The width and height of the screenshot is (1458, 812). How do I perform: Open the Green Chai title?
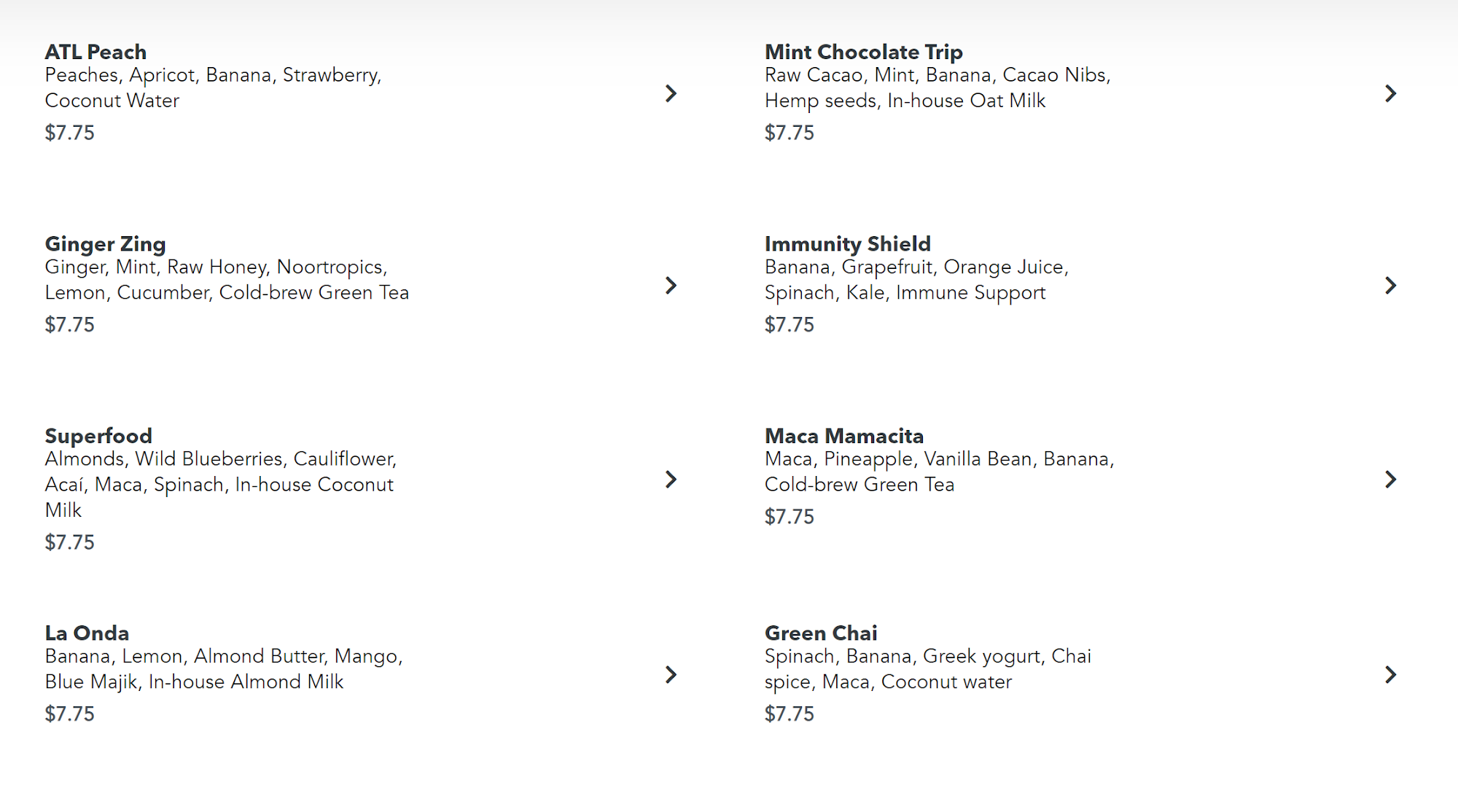(820, 633)
